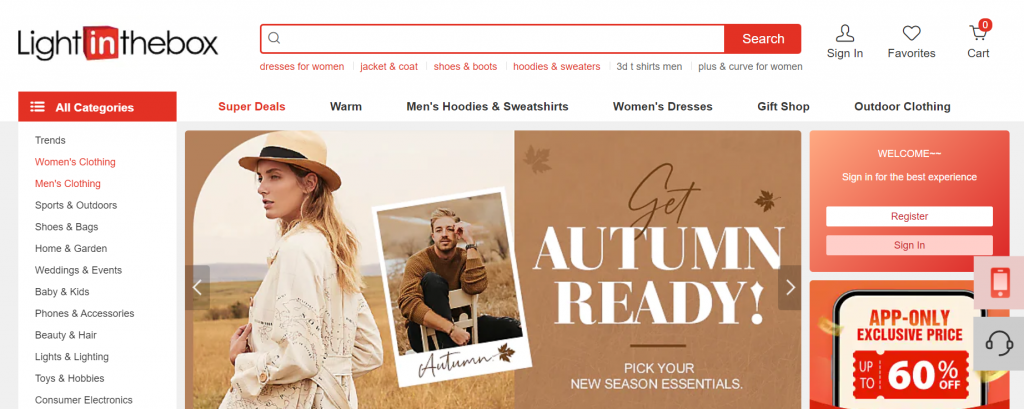Select Super Deals tab
The image size is (1024, 409).
251,106
